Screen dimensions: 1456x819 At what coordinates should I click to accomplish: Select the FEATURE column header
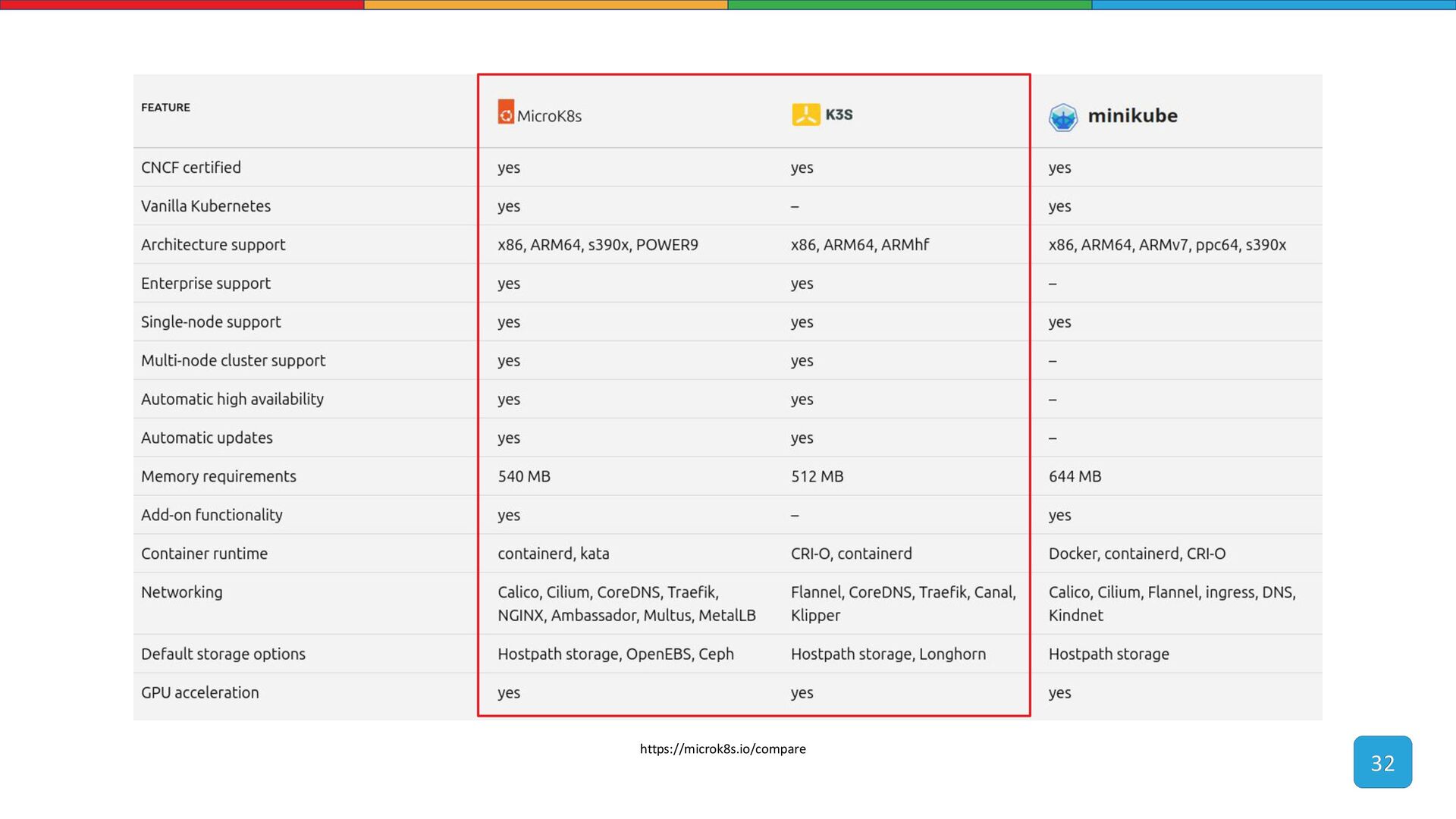(x=165, y=108)
